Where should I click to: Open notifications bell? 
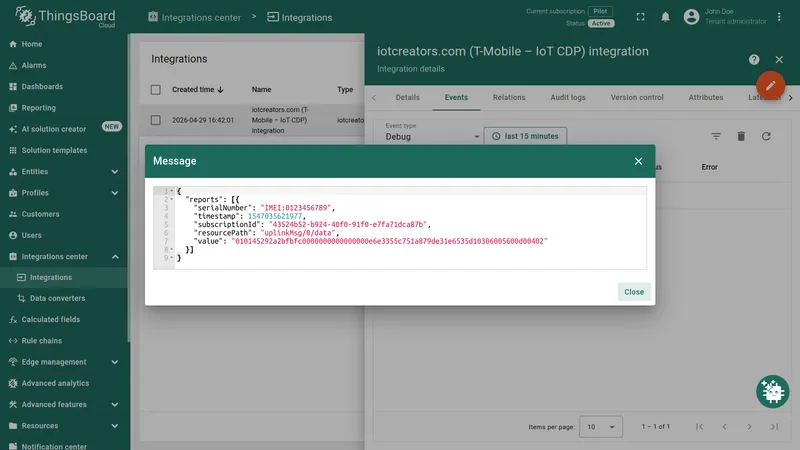point(665,17)
